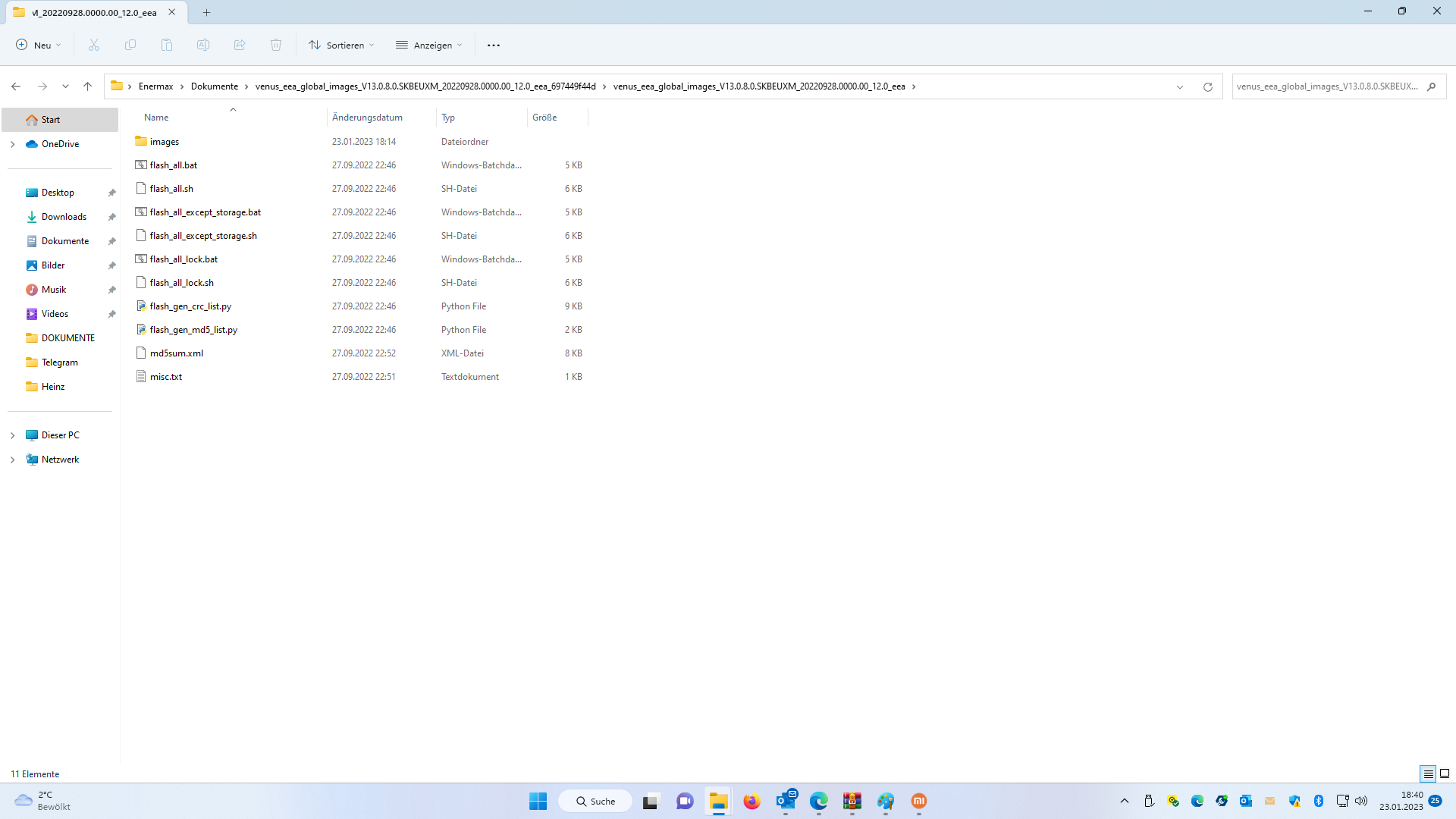Refresh the current folder view
Screen dimensions: 1456x819
pos(1208,86)
